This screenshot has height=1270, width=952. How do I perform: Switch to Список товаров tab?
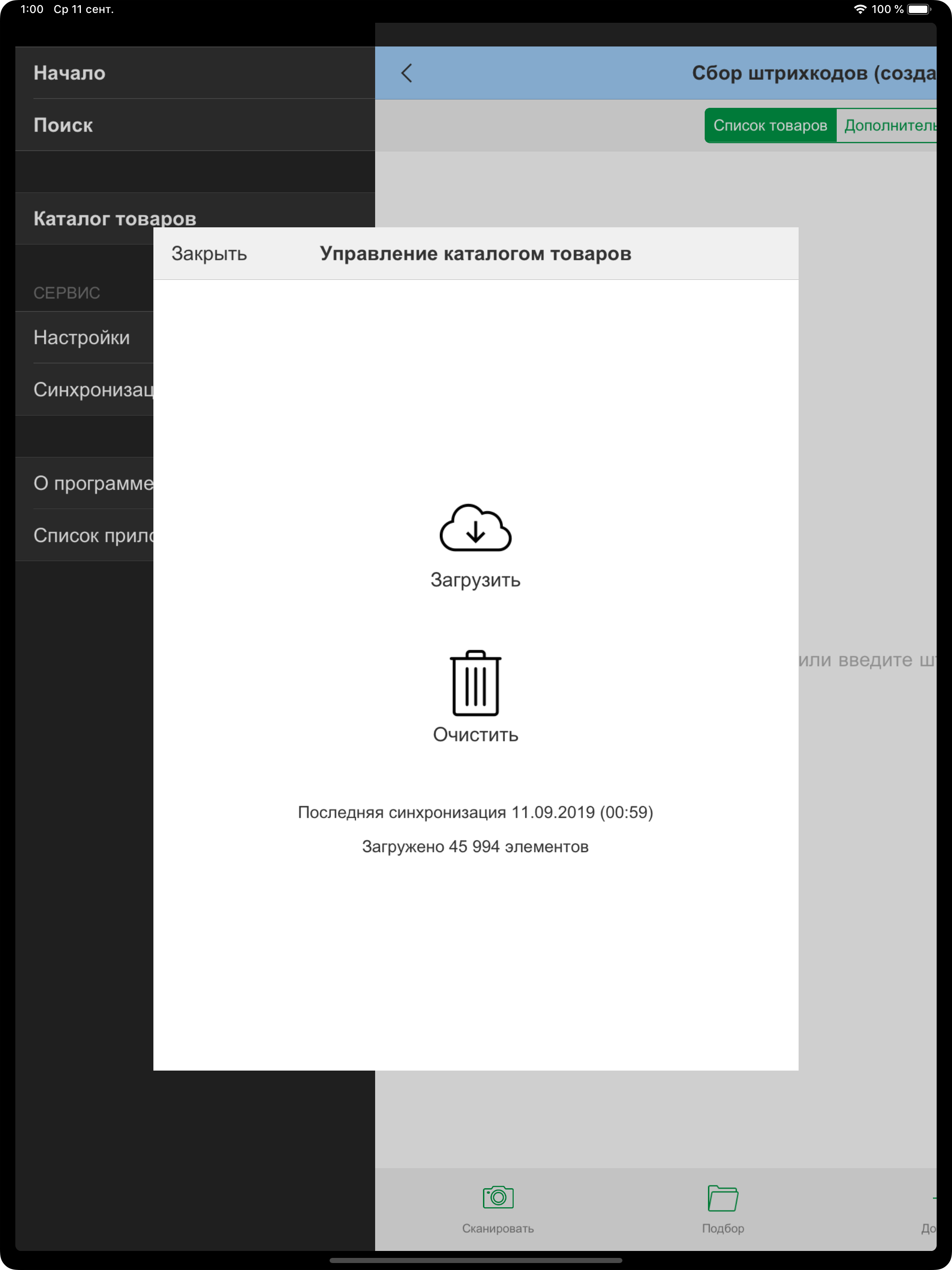pos(771,125)
